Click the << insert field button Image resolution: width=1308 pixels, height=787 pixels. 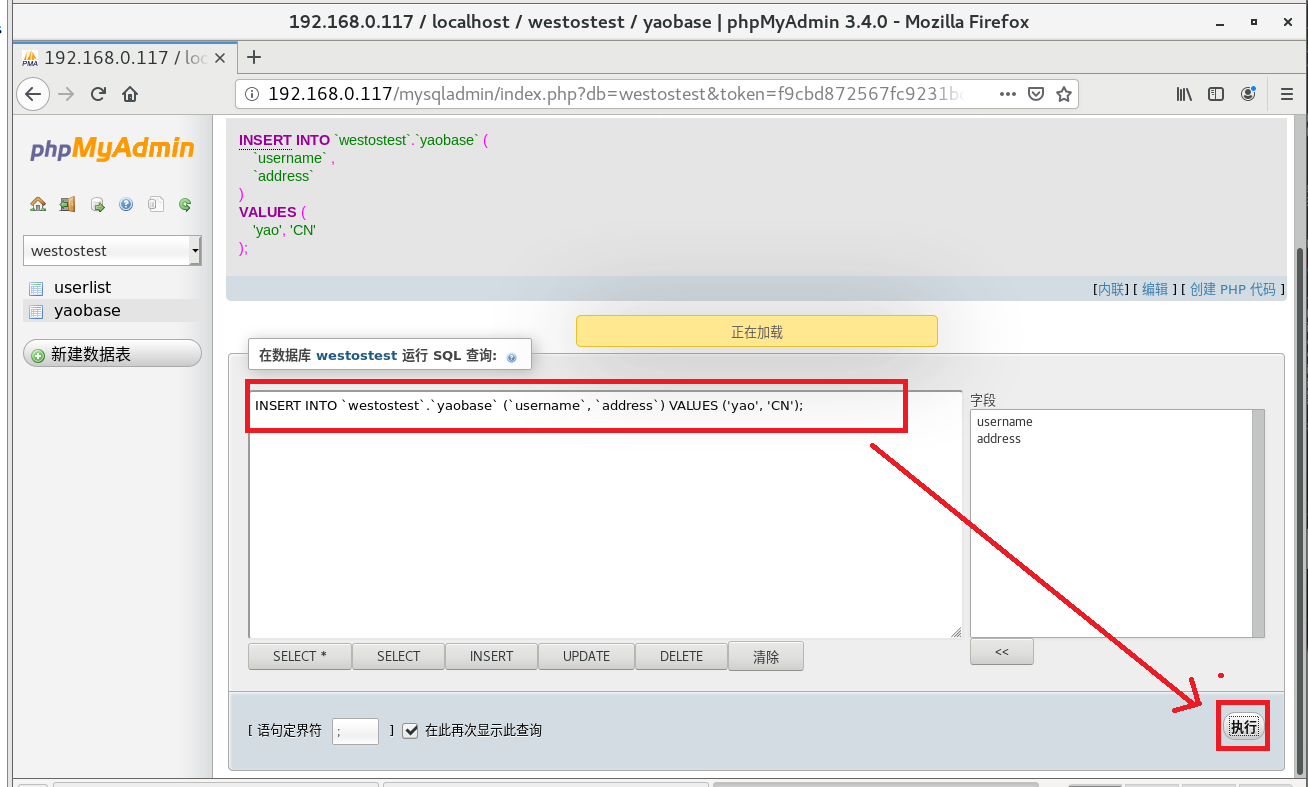[x=1001, y=652]
